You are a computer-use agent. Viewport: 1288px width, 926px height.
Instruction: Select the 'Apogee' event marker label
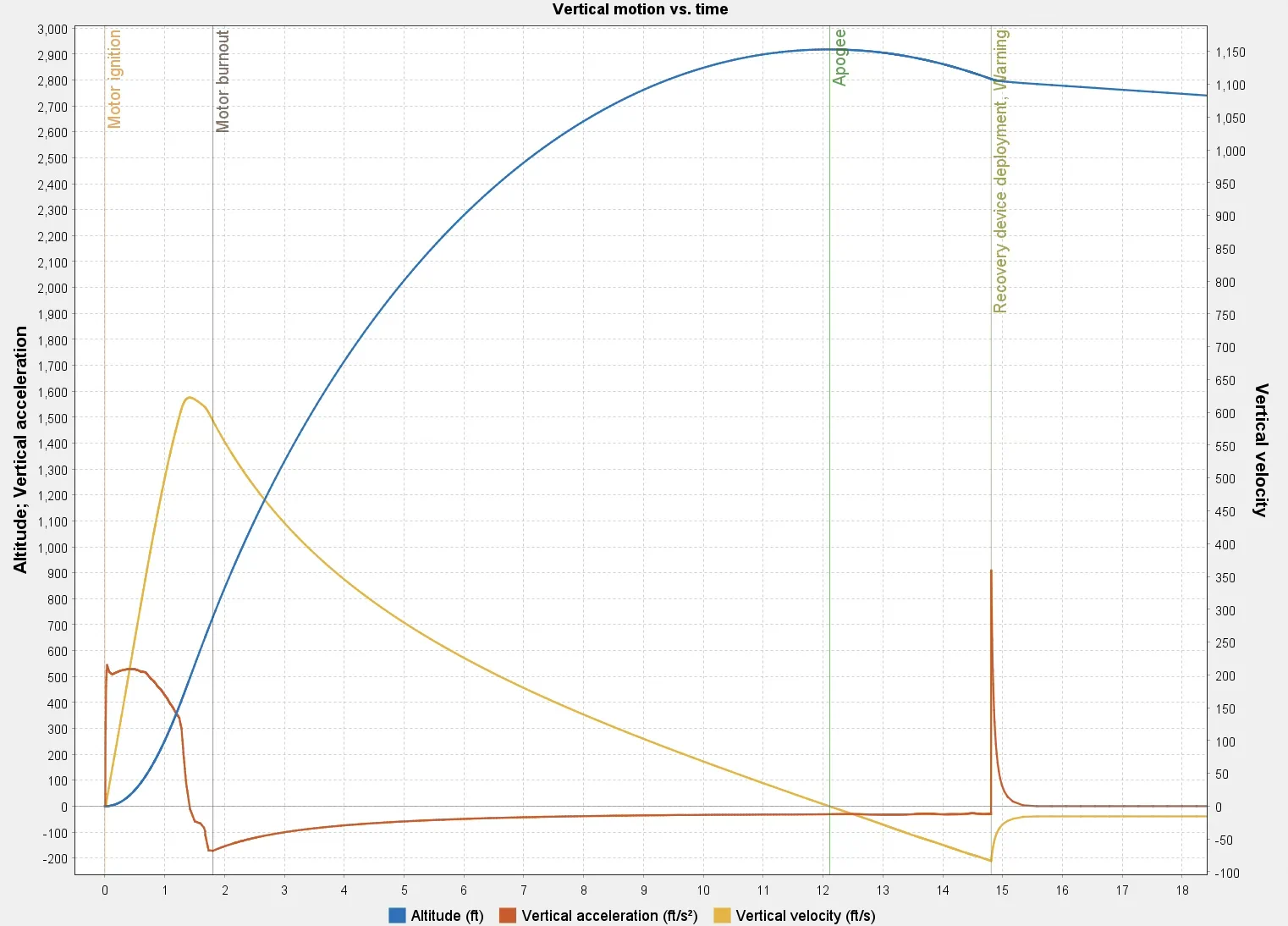click(839, 58)
